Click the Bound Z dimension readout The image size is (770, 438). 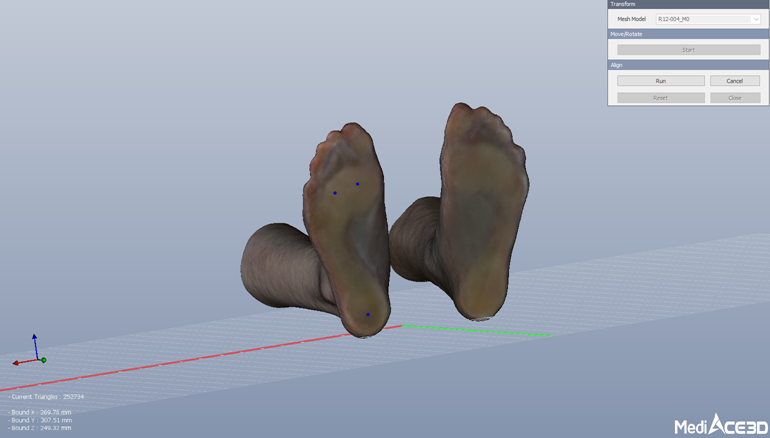[40, 428]
